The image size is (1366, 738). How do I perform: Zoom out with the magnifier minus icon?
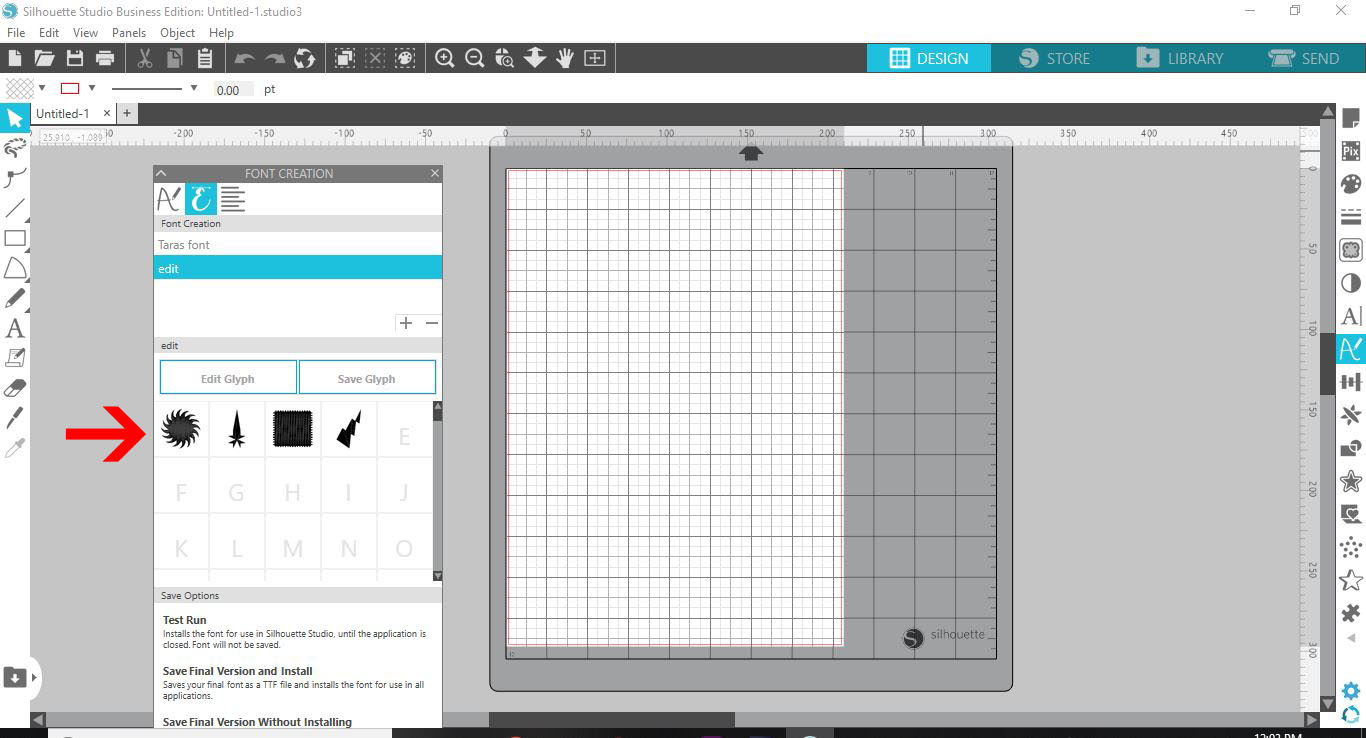pyautogui.click(x=475, y=58)
